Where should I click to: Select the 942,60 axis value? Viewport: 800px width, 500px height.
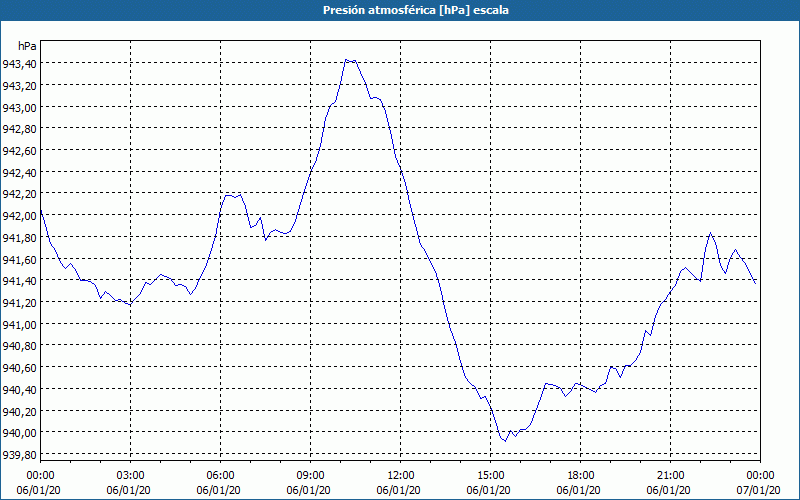coord(19,151)
